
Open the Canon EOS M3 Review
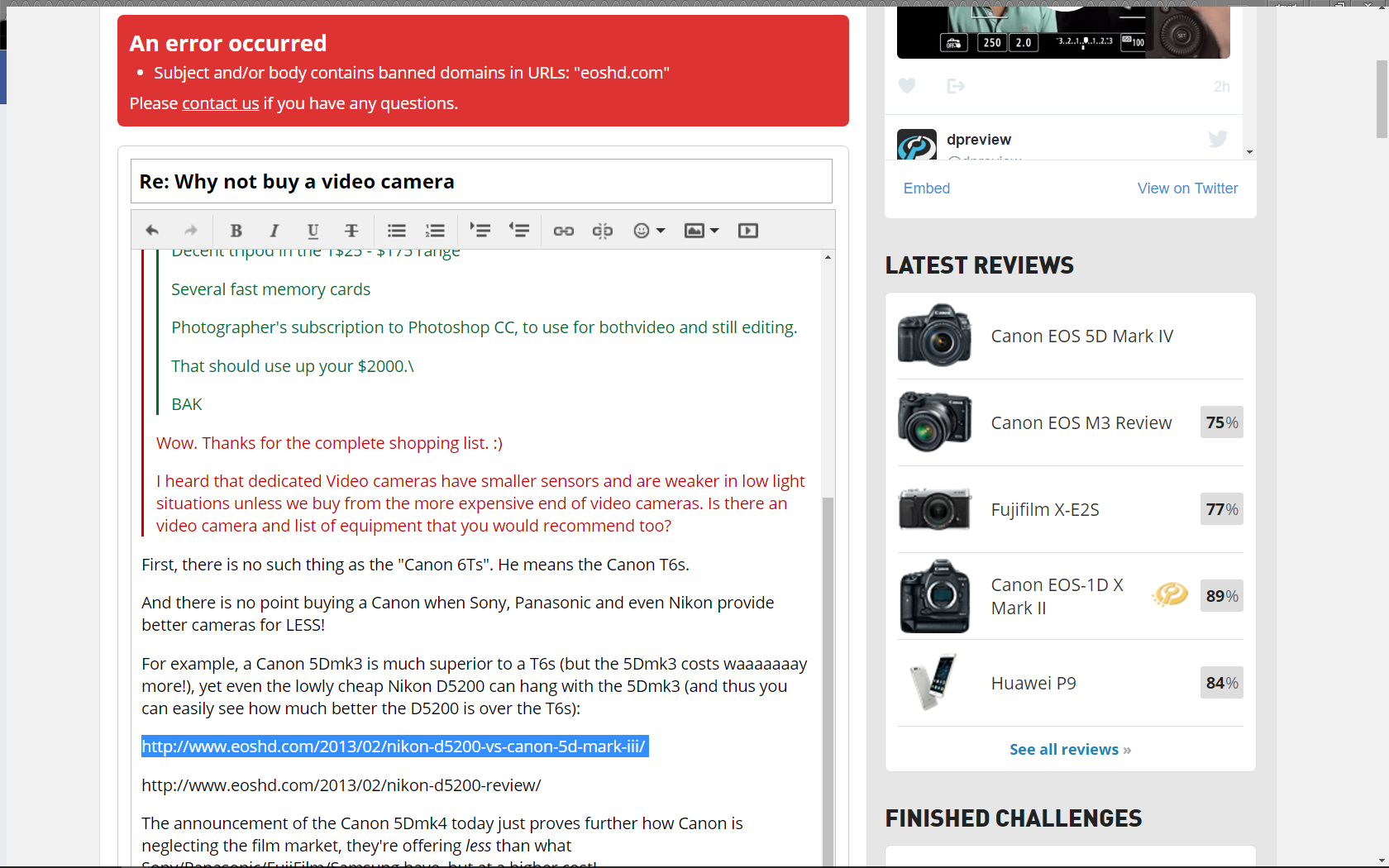coord(1081,423)
